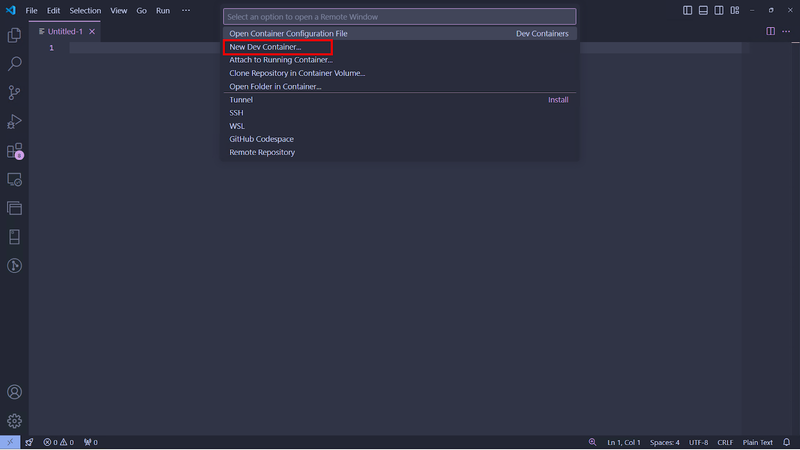Image resolution: width=800 pixels, height=450 pixels.
Task: Select the Untitled-1 editor tab
Action: (x=65, y=32)
